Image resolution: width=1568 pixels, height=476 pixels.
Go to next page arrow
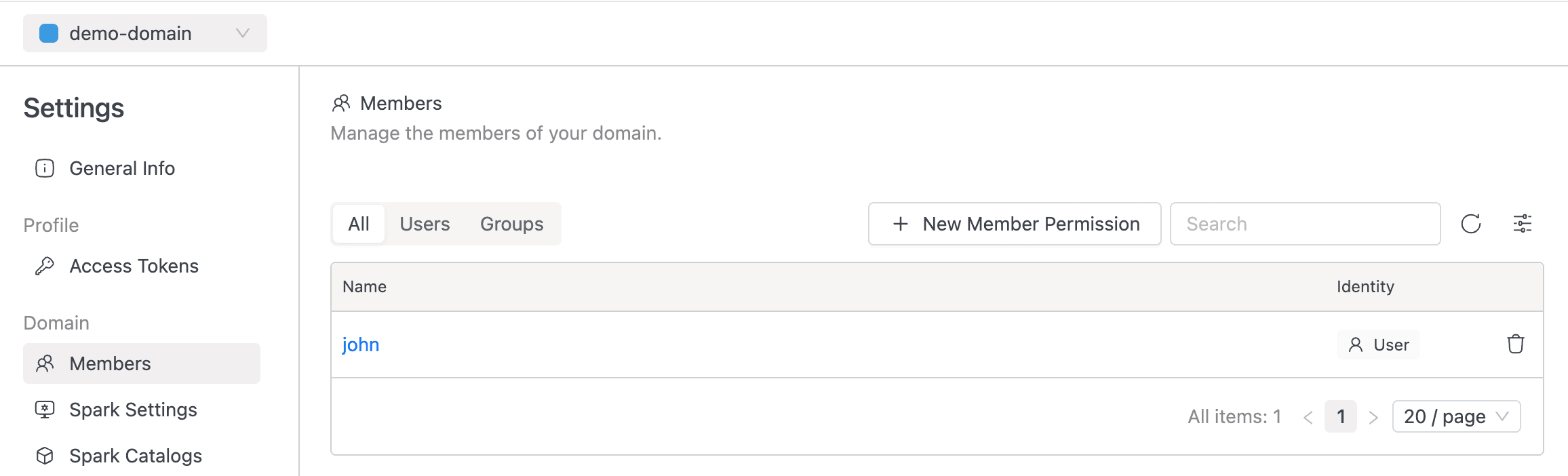(x=1373, y=417)
